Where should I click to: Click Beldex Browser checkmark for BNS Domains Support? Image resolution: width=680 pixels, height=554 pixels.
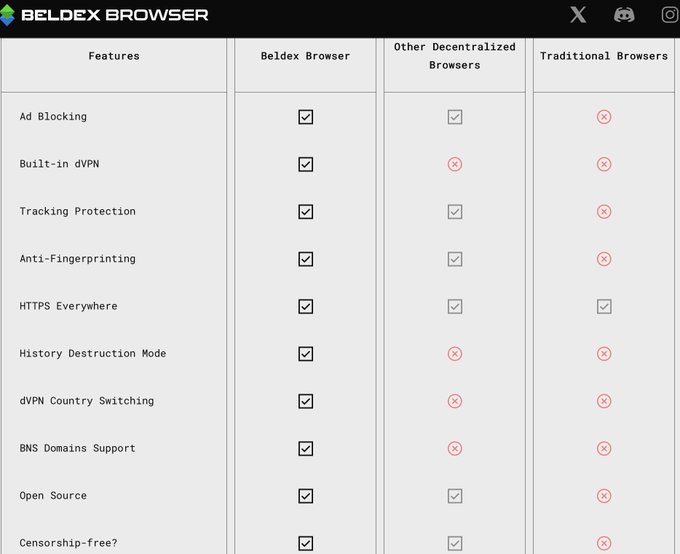[x=306, y=448]
